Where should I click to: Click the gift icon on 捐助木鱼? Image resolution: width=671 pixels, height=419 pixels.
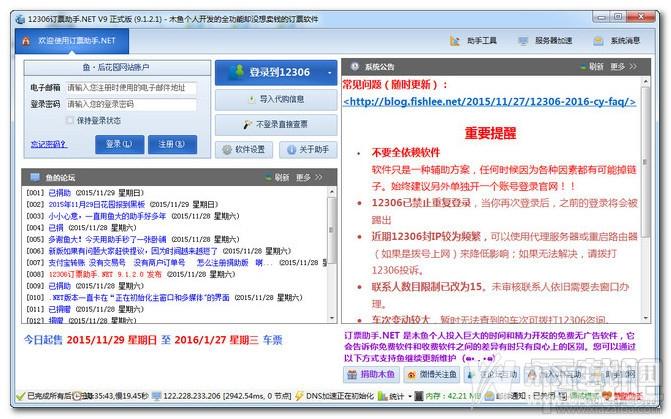click(352, 374)
